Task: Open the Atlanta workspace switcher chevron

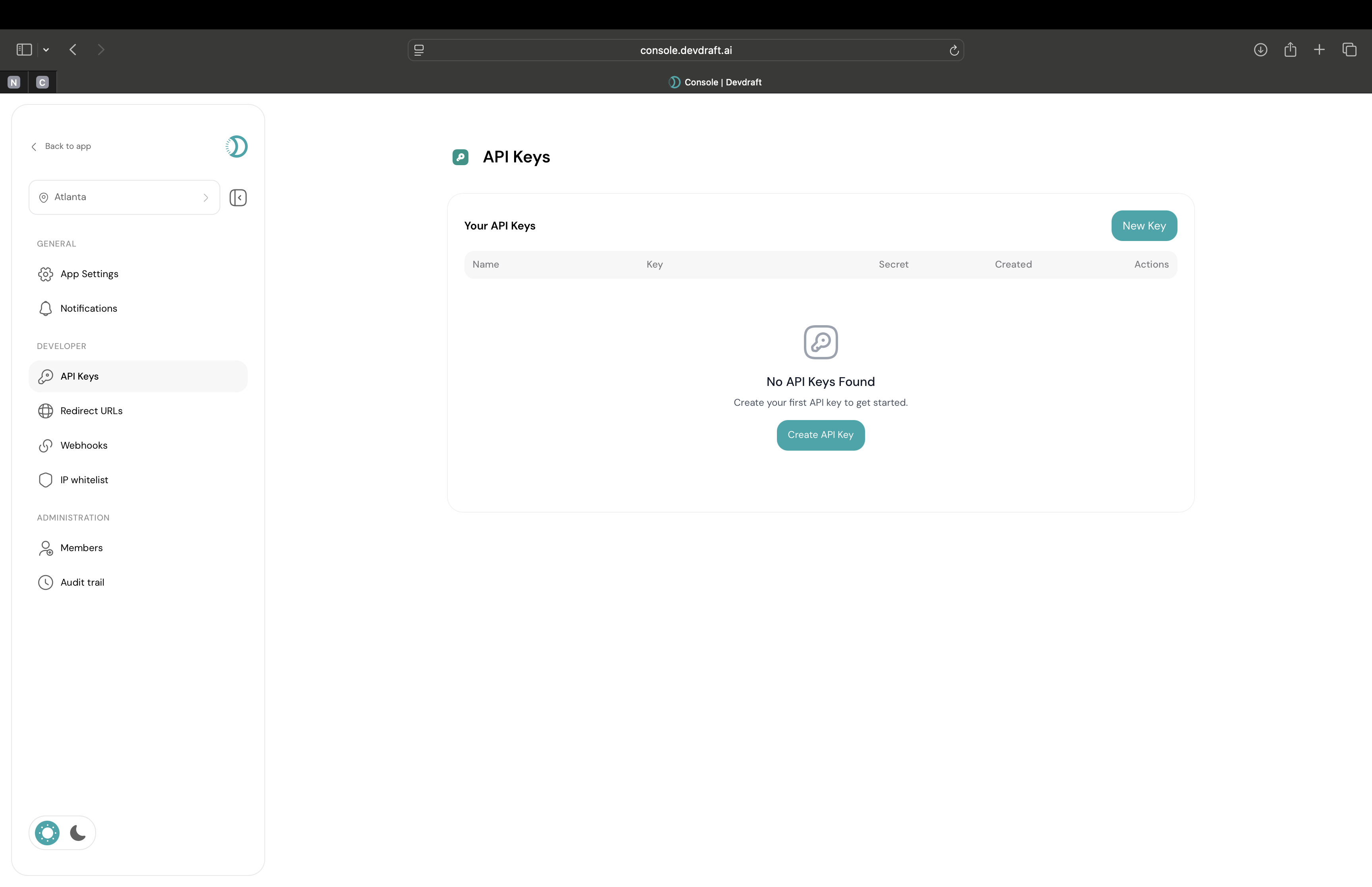Action: click(x=206, y=198)
